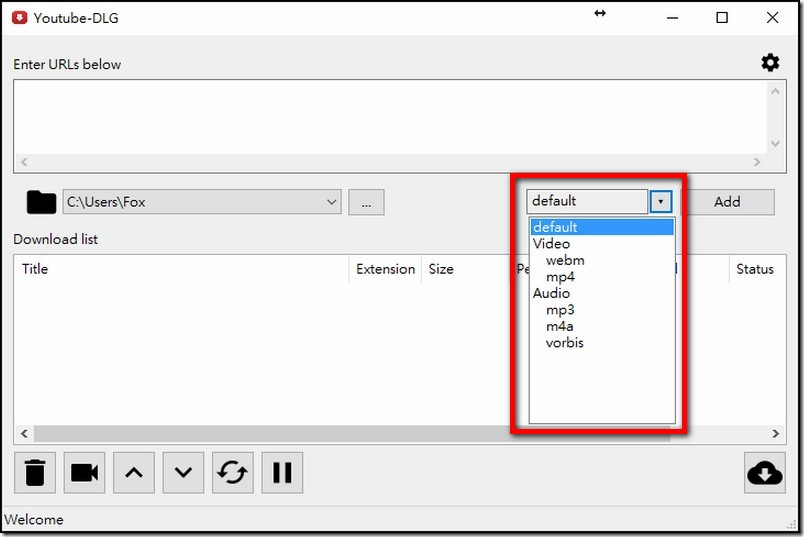Maximize the Youtube-DLG window

(x=722, y=17)
